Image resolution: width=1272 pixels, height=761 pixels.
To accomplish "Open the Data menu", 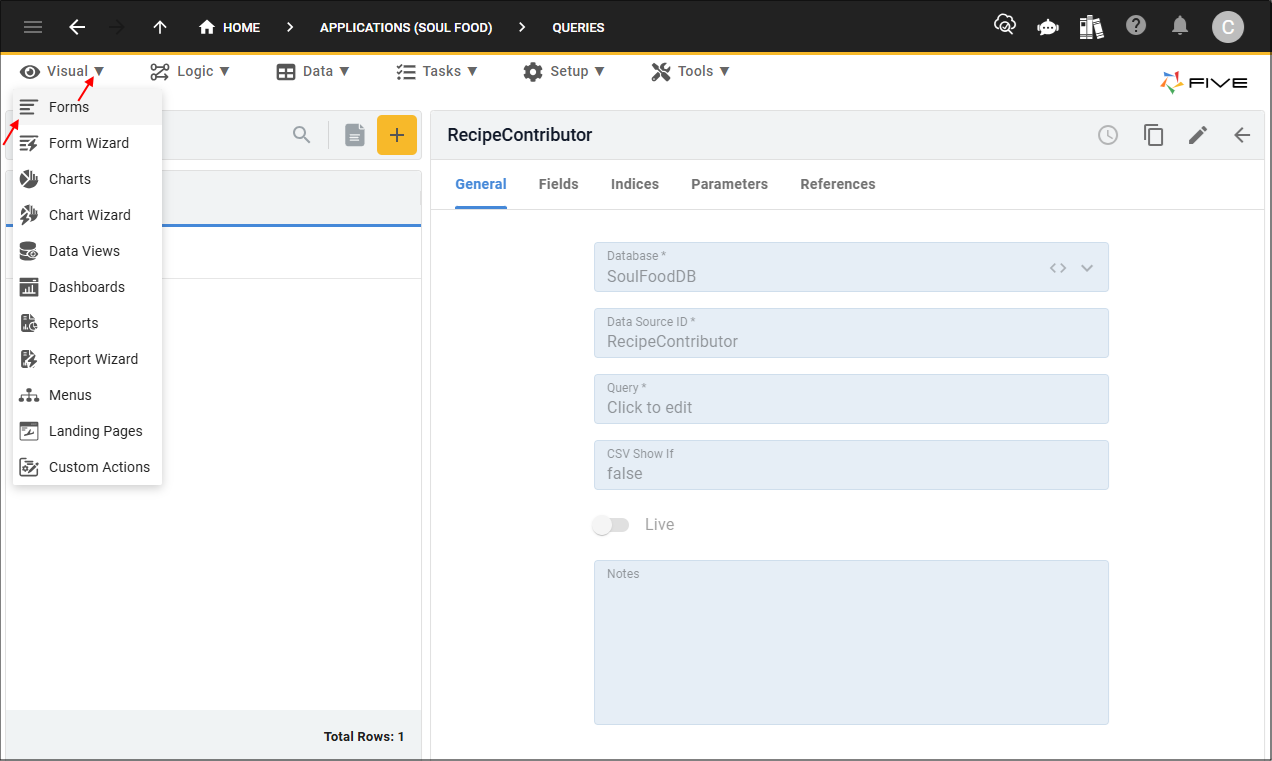I will 313,71.
